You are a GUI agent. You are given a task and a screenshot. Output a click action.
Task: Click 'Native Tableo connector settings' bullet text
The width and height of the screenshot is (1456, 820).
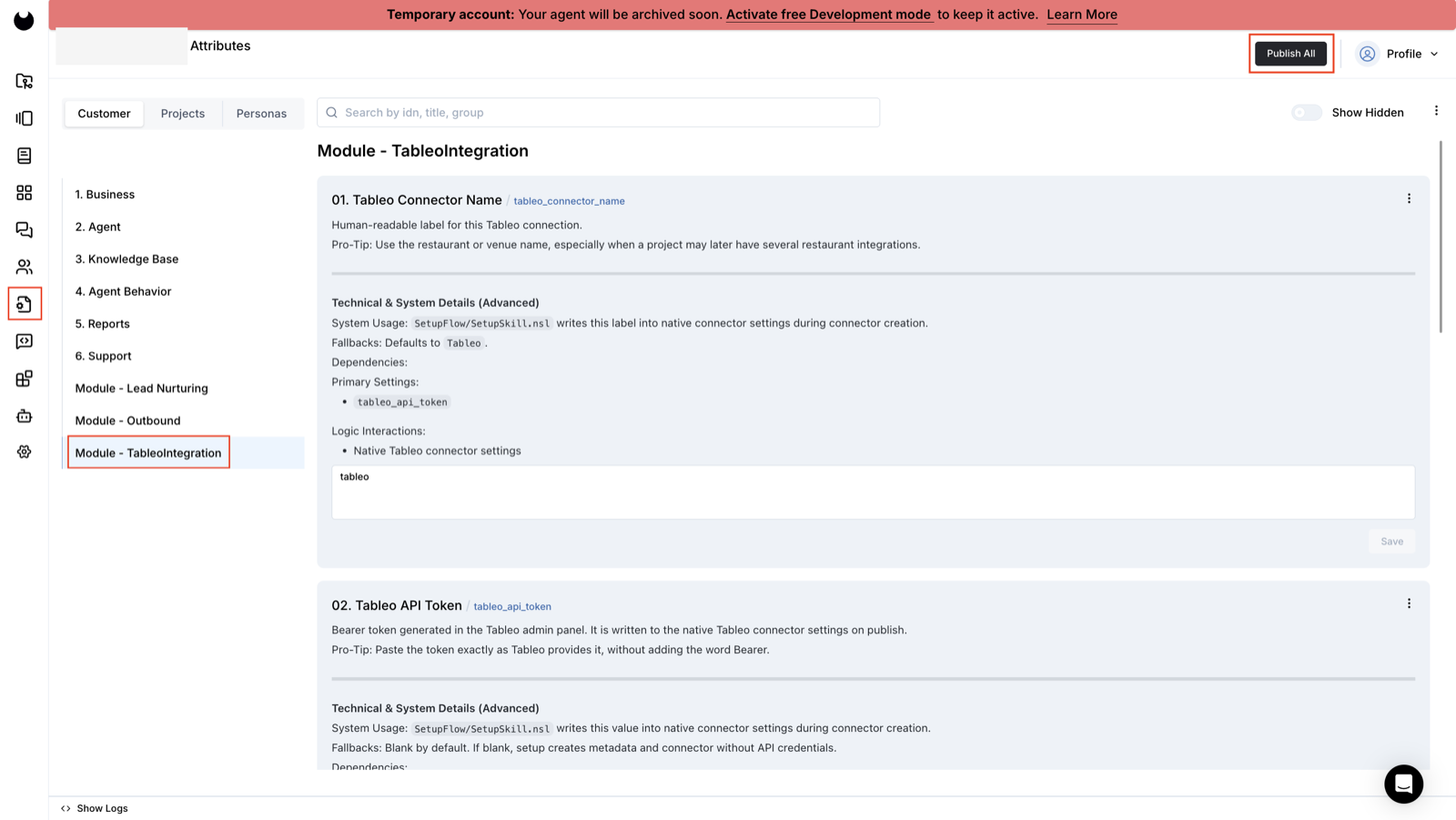click(x=437, y=450)
